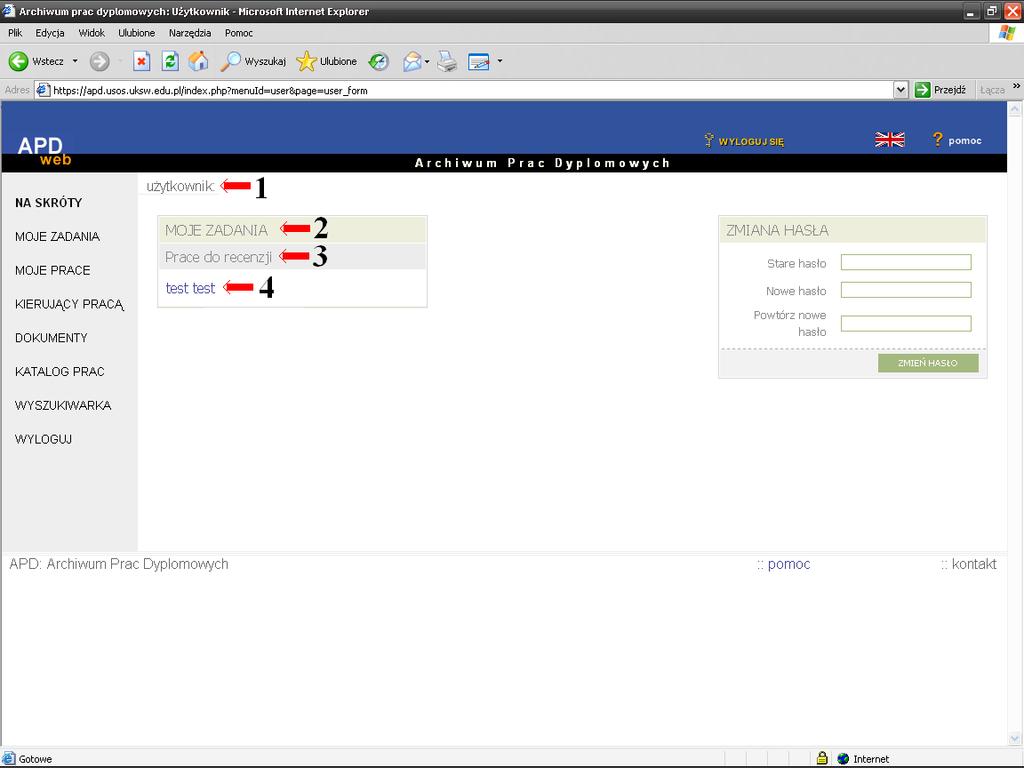Screen dimensions: 1024x768
Task: Open the Ulubione menu in the menu bar
Action: 136,33
